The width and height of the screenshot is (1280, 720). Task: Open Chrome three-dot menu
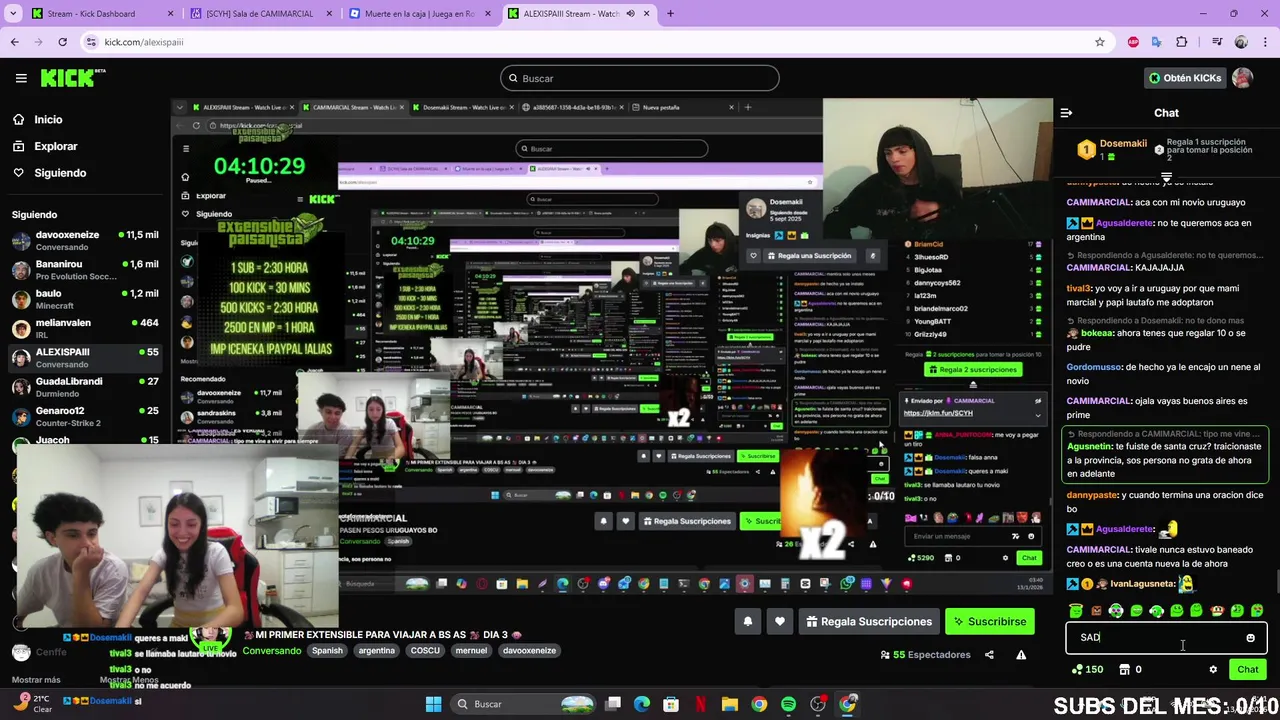(1265, 42)
